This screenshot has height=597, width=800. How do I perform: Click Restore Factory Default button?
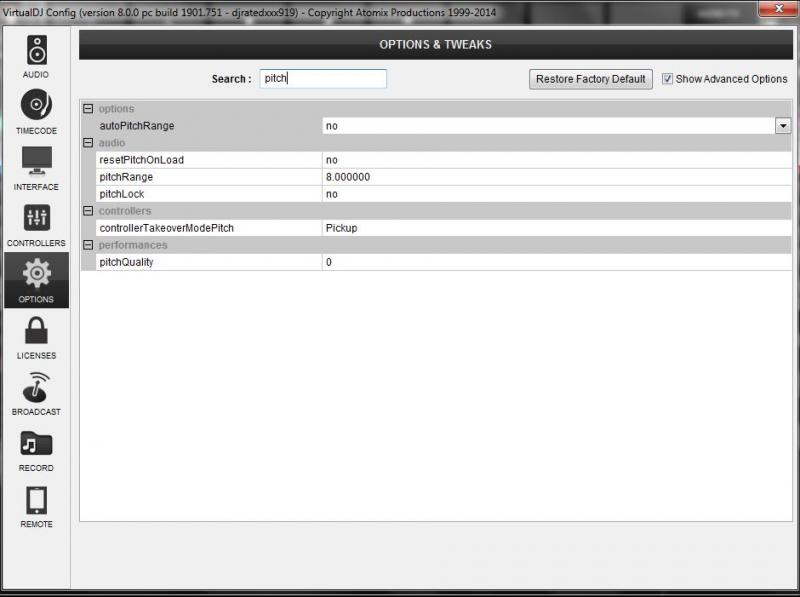pyautogui.click(x=590, y=79)
